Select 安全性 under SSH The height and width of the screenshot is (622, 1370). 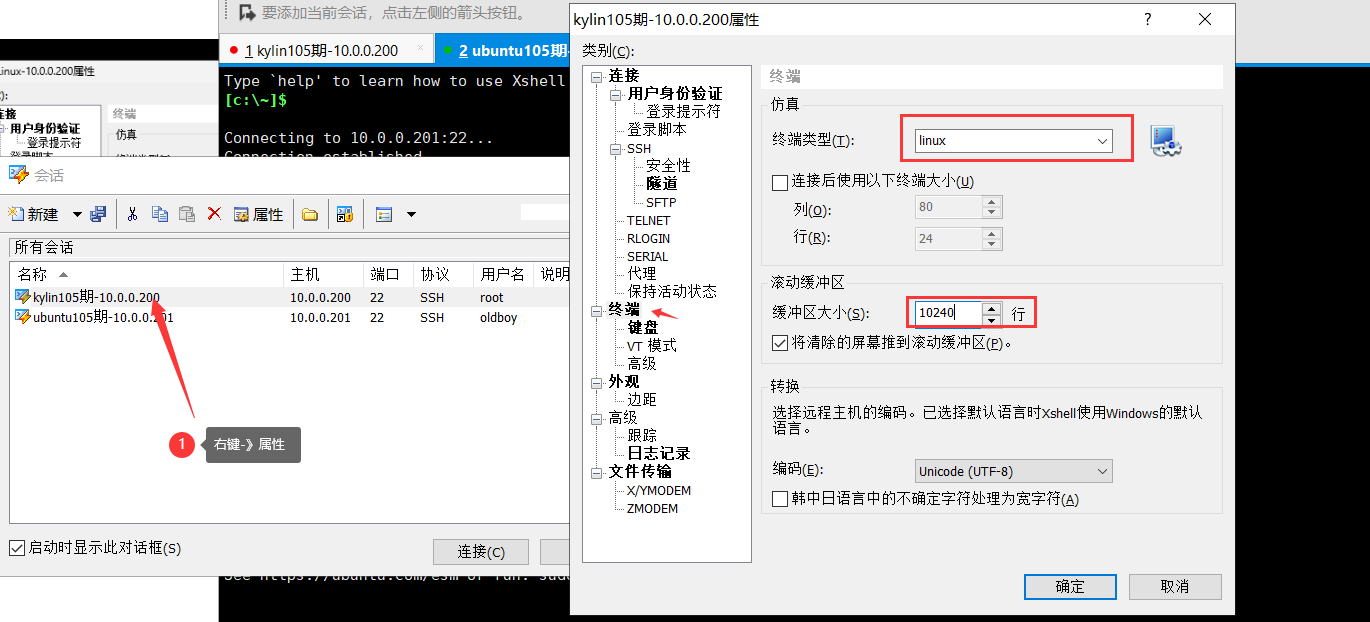pos(668,166)
